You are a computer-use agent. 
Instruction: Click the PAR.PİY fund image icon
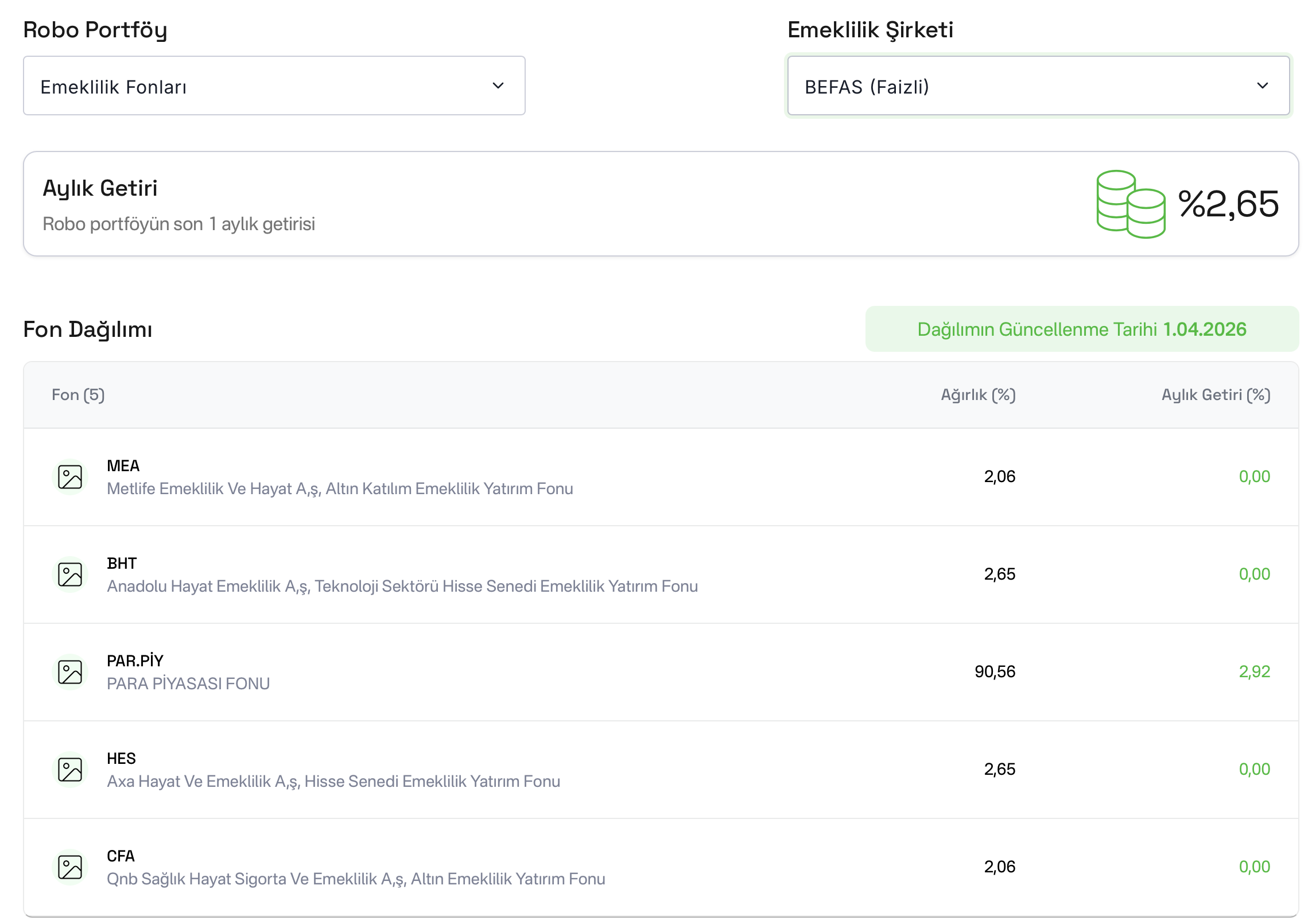(x=70, y=672)
